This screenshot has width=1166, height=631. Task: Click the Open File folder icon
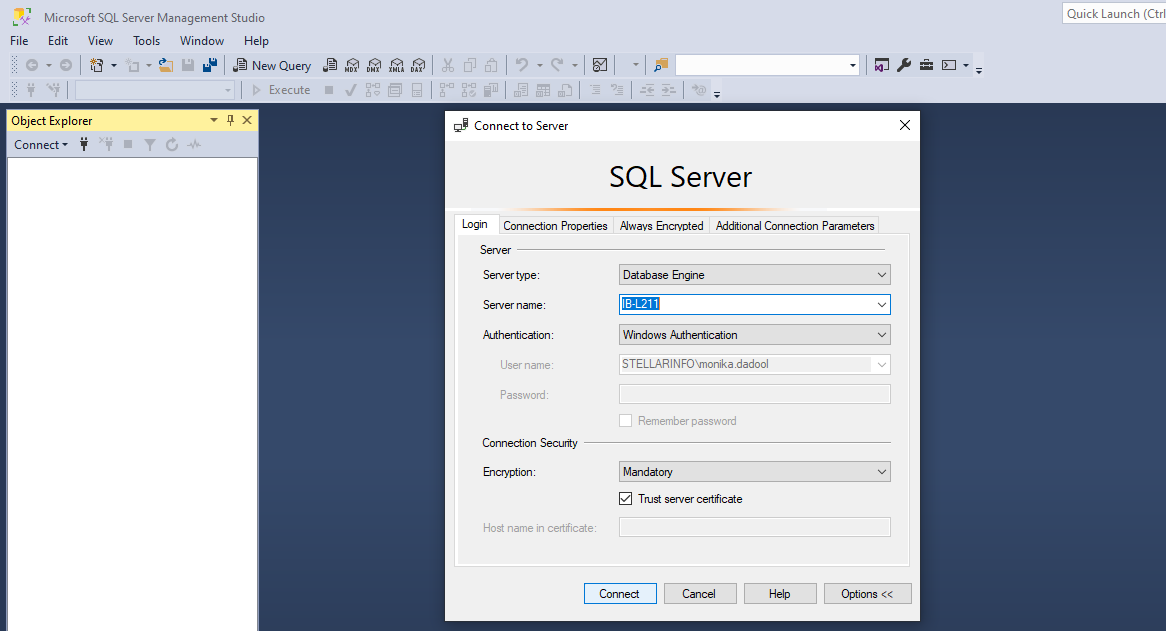click(166, 65)
